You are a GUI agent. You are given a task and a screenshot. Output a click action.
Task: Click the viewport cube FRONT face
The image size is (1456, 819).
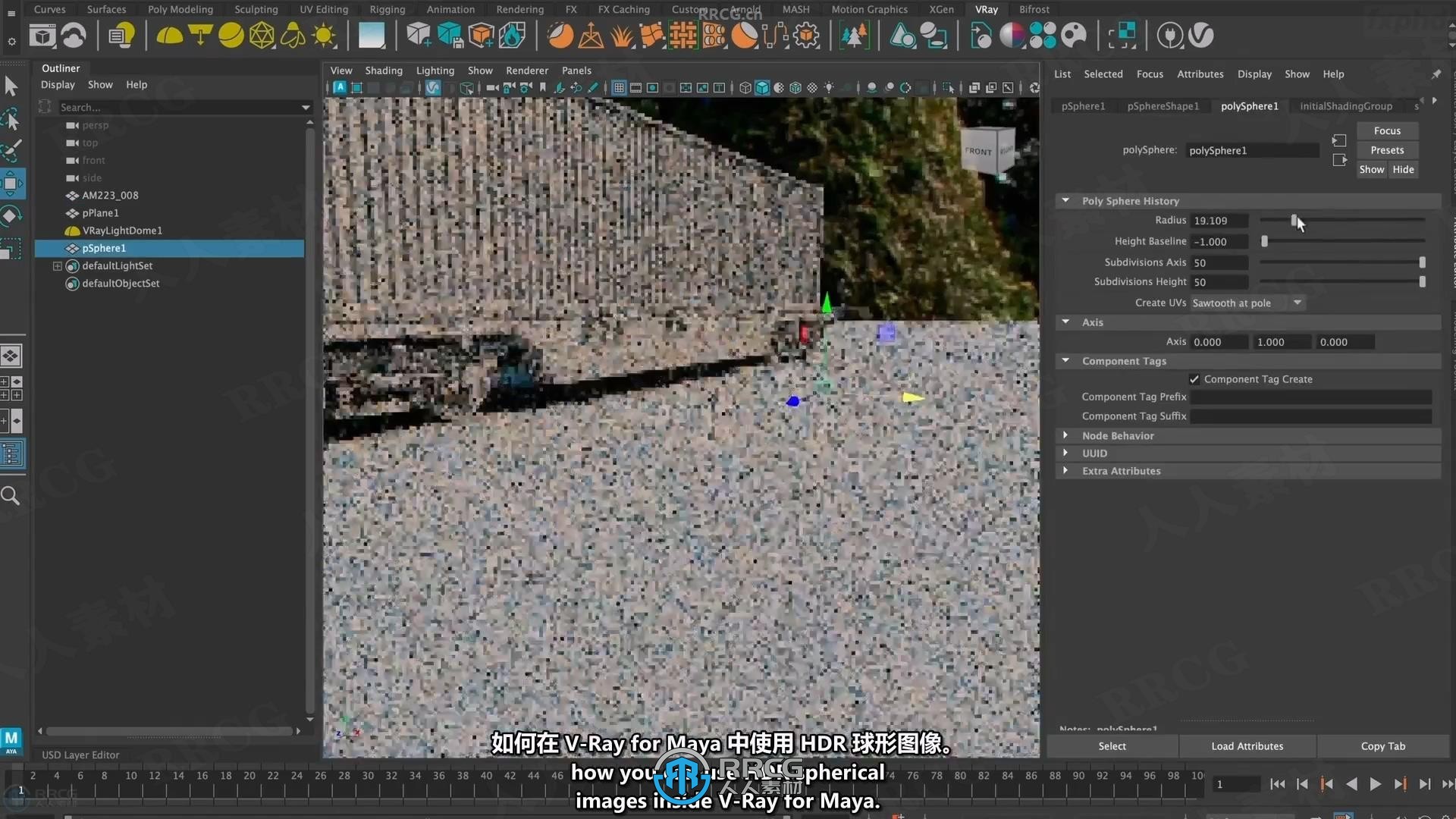pos(978,152)
